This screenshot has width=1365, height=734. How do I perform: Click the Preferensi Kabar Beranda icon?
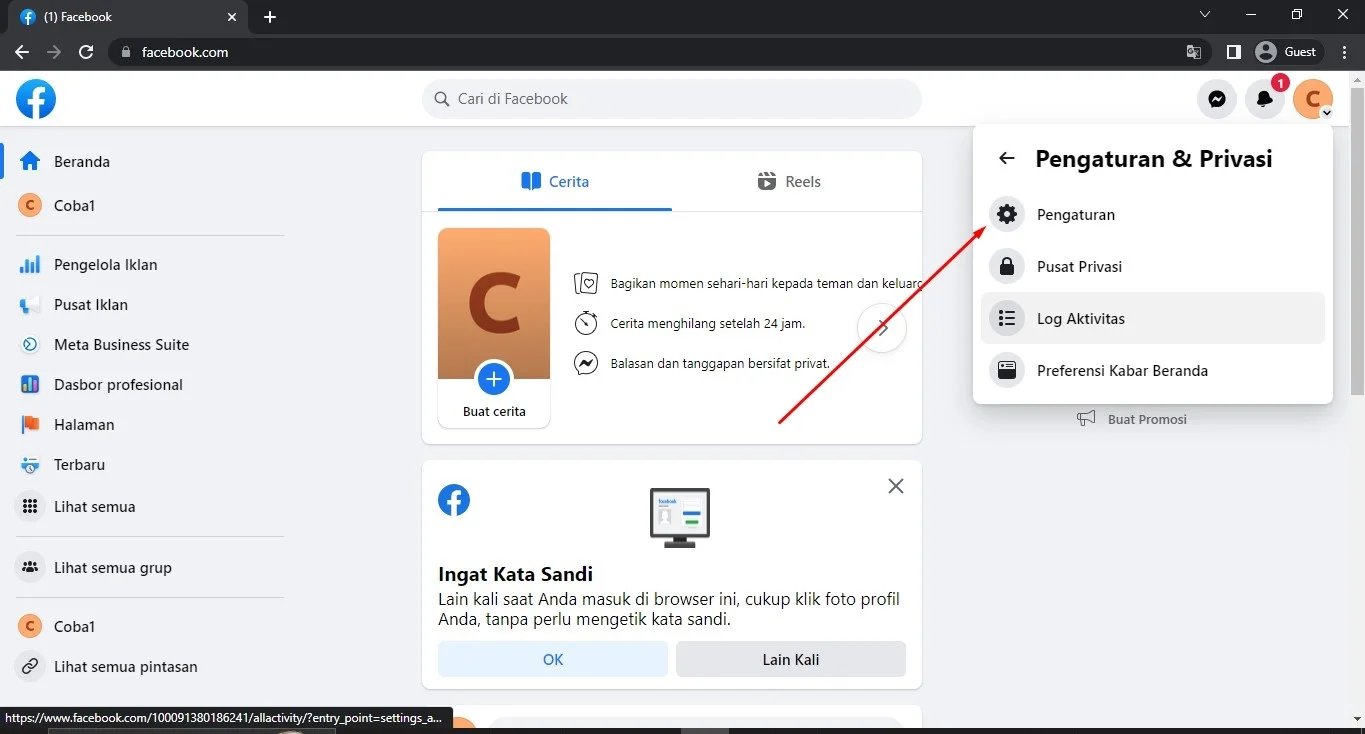(1007, 370)
